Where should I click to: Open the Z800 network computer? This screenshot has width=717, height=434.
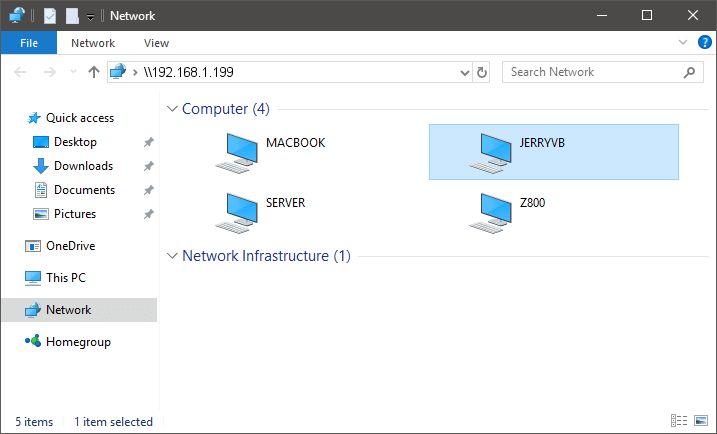point(493,211)
